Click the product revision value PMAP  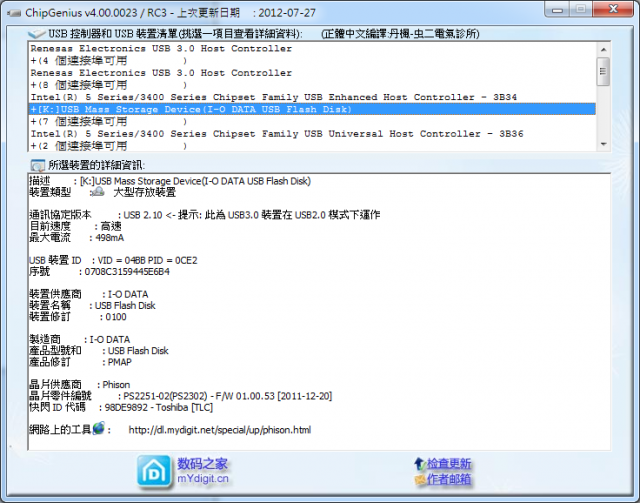point(120,362)
